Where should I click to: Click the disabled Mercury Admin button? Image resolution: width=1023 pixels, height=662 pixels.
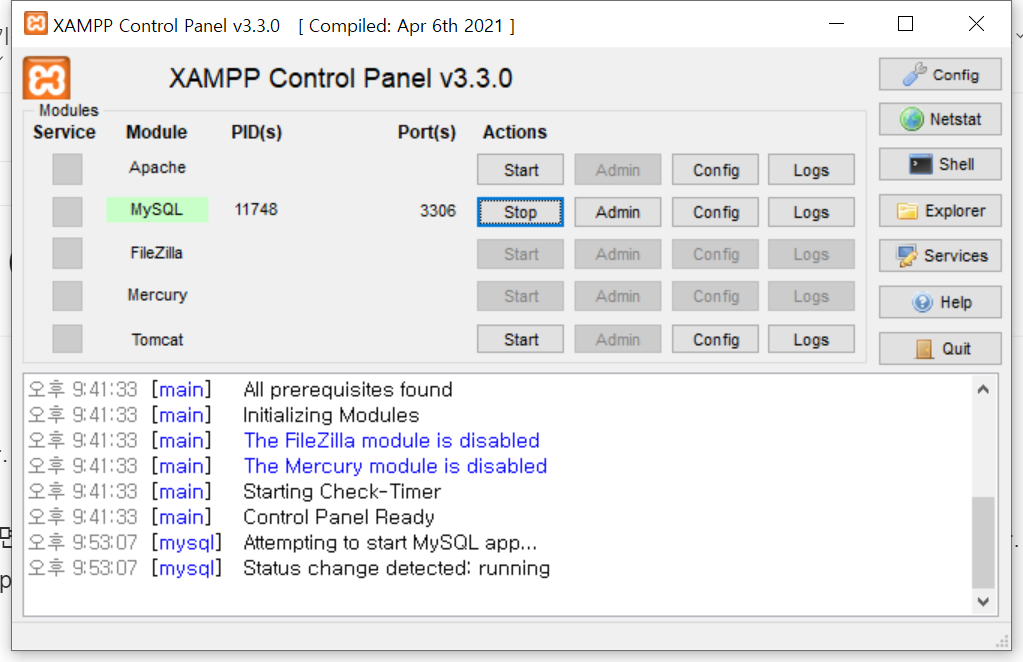[617, 296]
